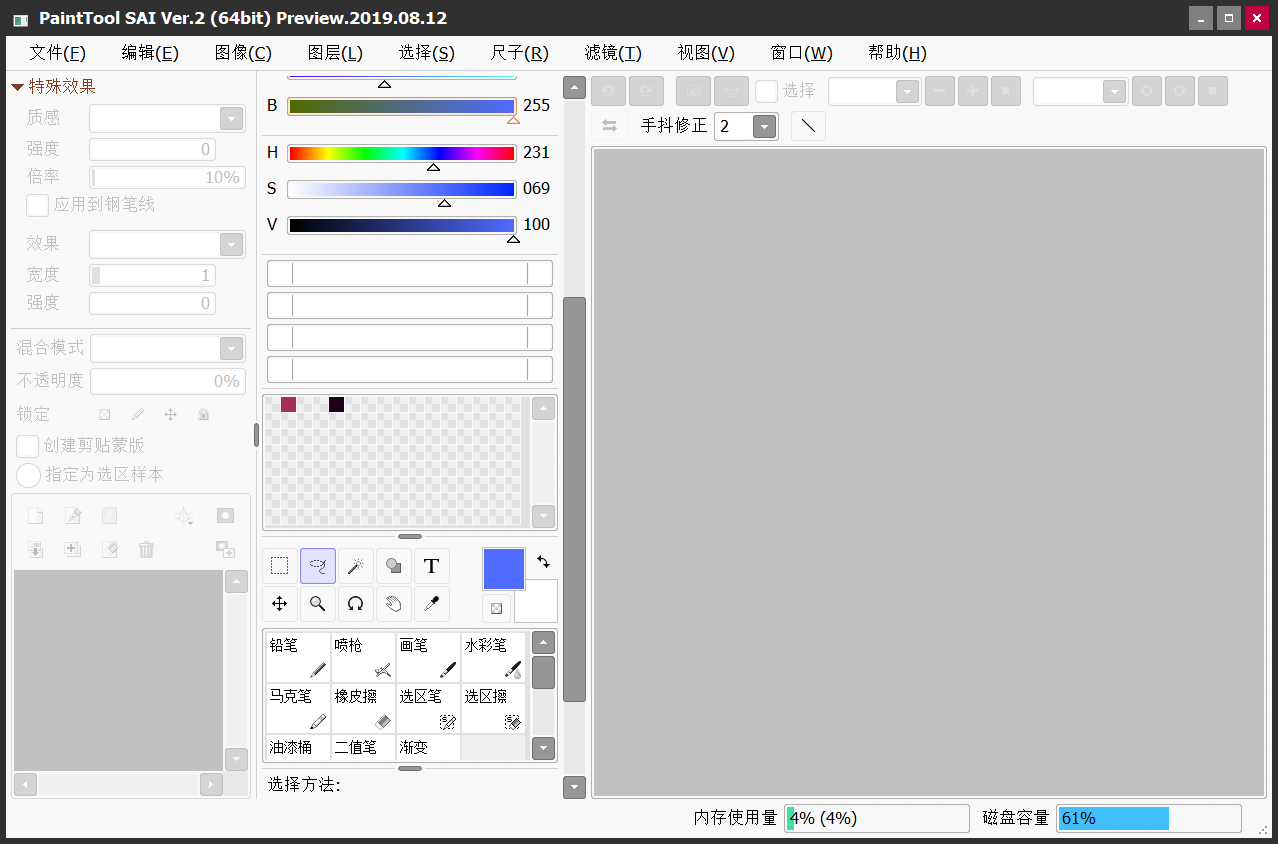Open the 视图(V) menu
Image resolution: width=1278 pixels, height=844 pixels.
tap(706, 53)
